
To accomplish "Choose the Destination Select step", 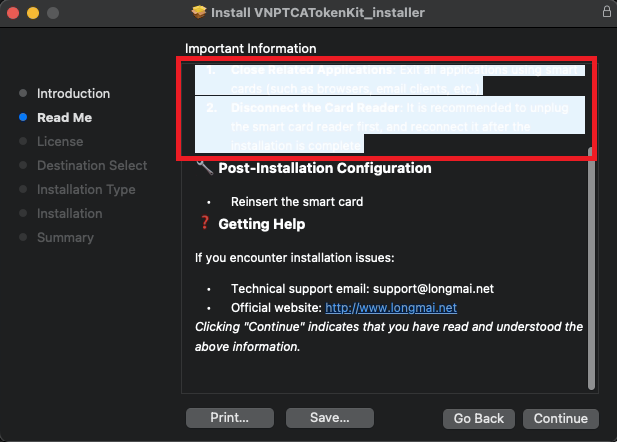I will pos(92,165).
